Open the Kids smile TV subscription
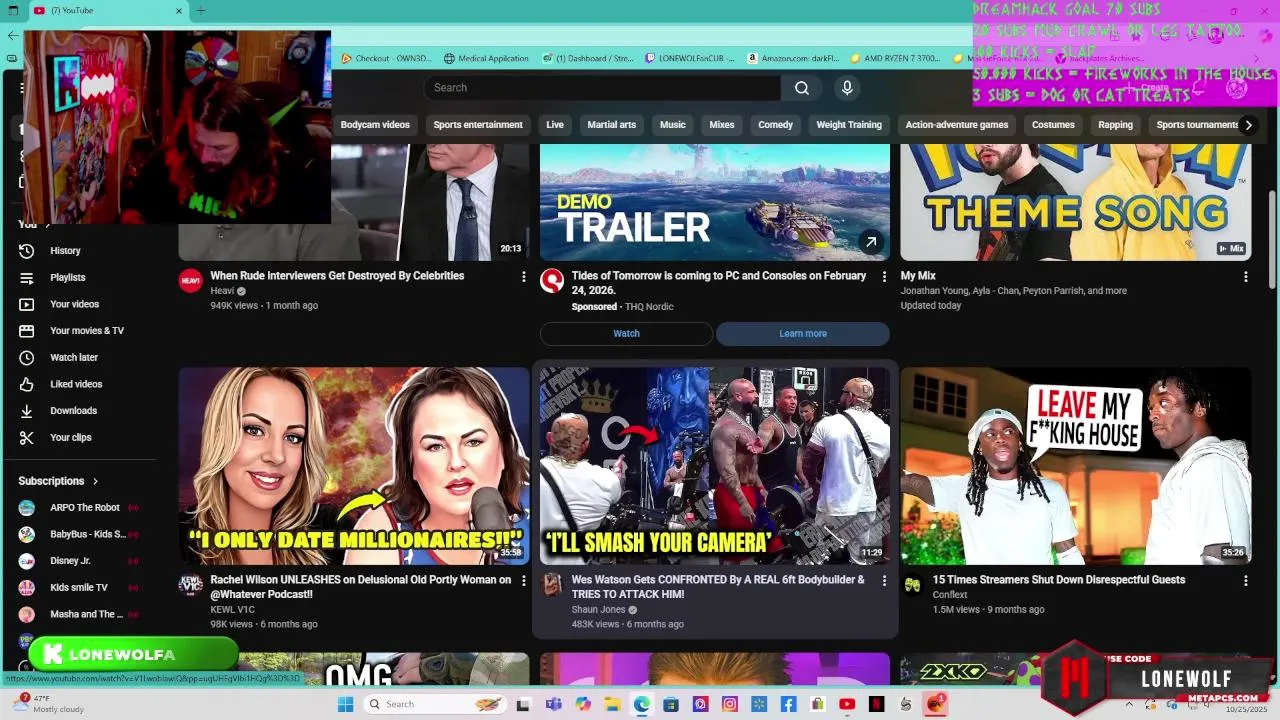1280x720 pixels. coord(78,588)
